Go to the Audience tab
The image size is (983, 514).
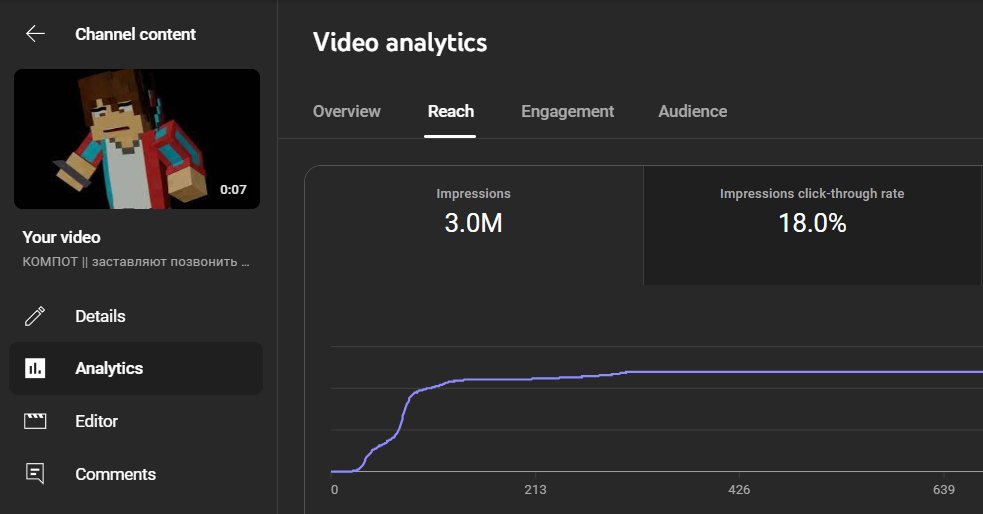pos(693,111)
